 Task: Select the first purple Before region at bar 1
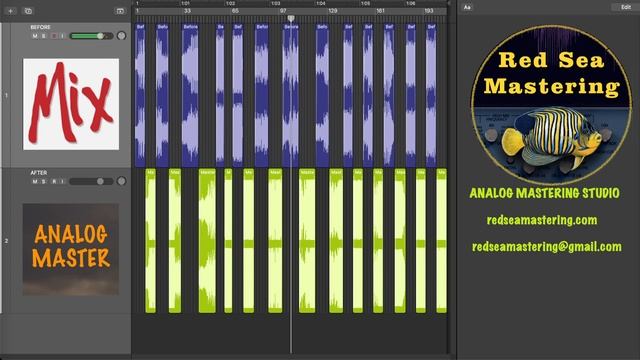pyautogui.click(x=140, y=95)
